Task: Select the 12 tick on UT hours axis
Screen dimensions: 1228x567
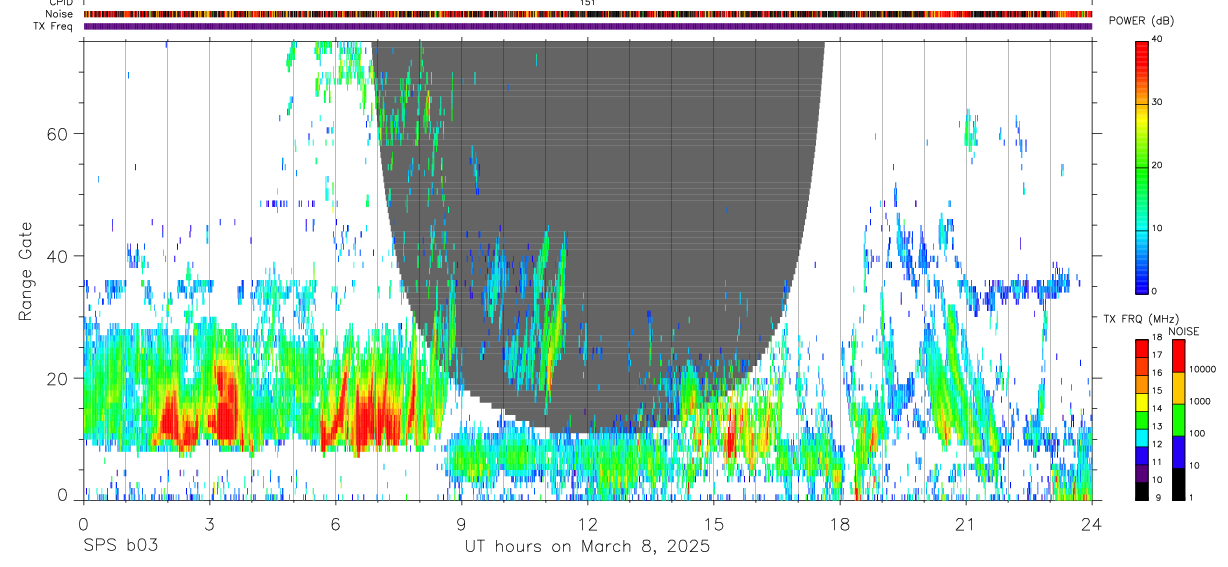Action: click(x=587, y=524)
